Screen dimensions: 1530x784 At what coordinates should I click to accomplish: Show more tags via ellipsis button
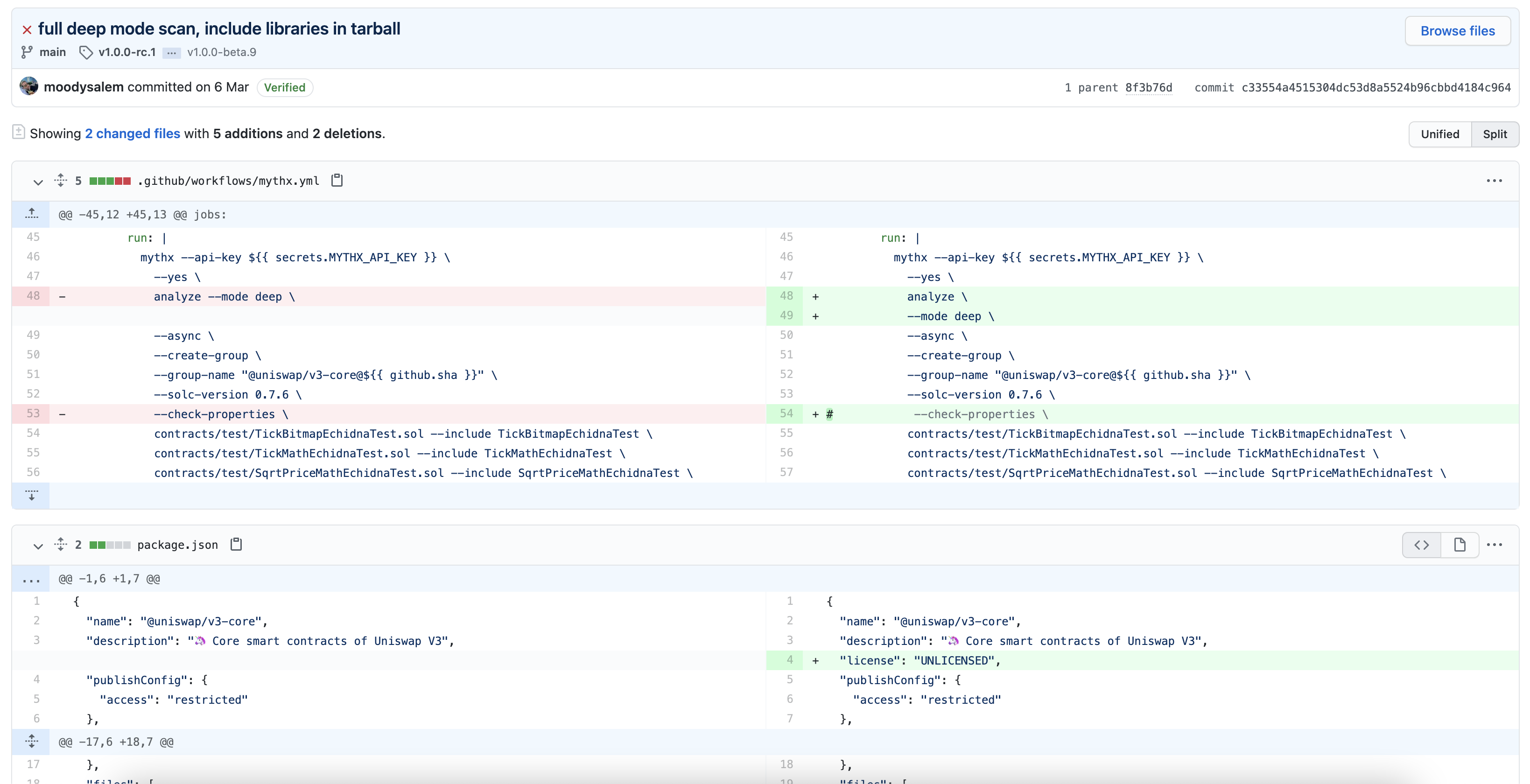pyautogui.click(x=171, y=53)
